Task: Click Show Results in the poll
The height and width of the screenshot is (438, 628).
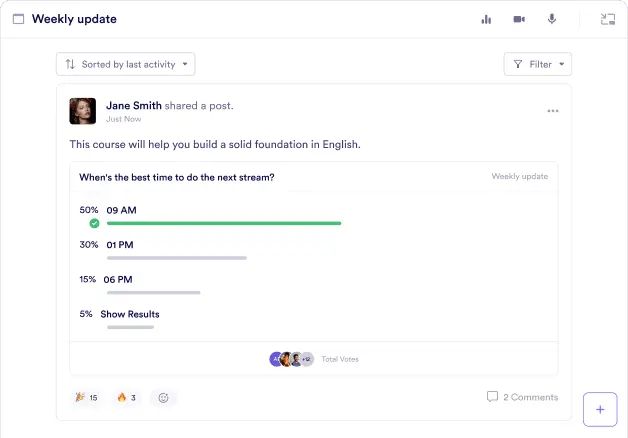Action: click(130, 314)
